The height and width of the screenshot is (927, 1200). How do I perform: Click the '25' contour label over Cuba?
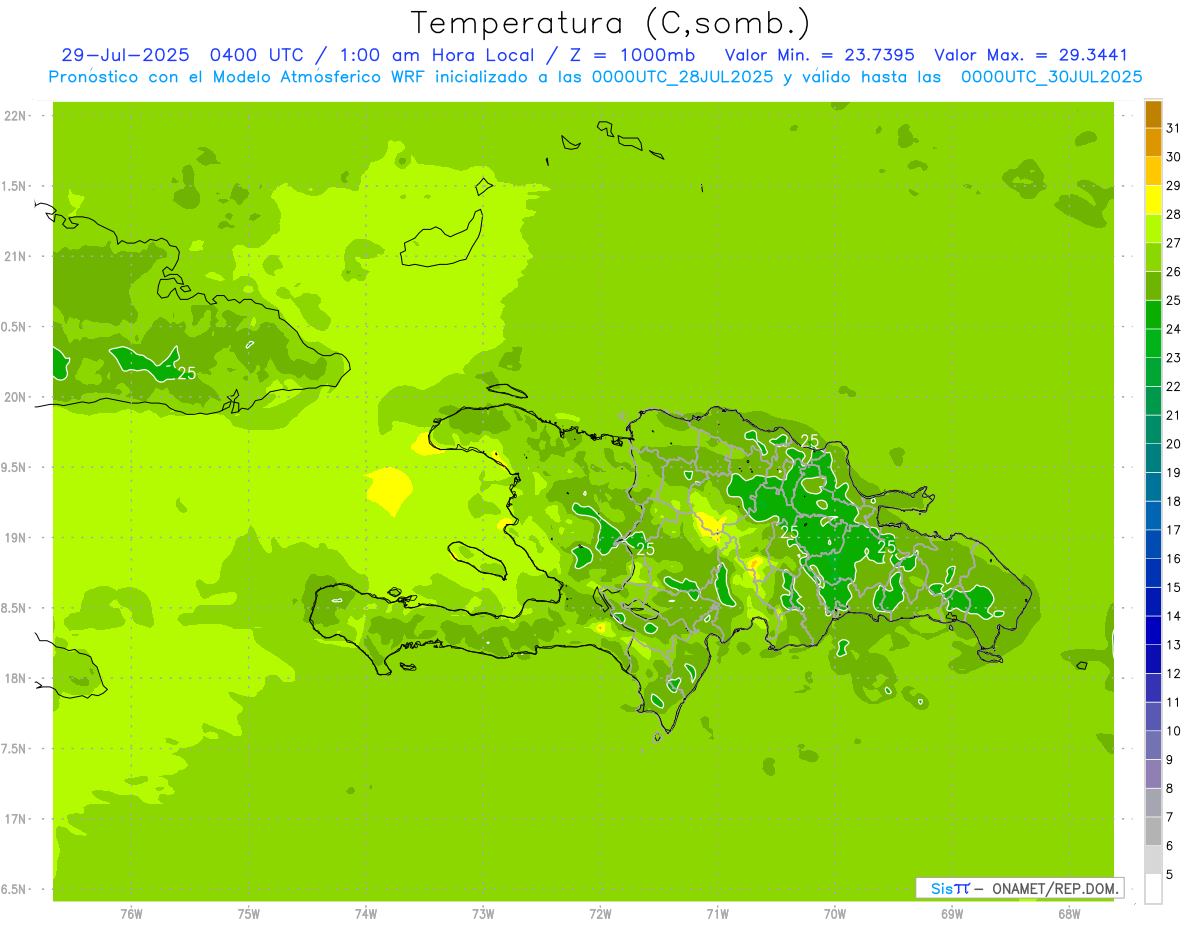187,373
